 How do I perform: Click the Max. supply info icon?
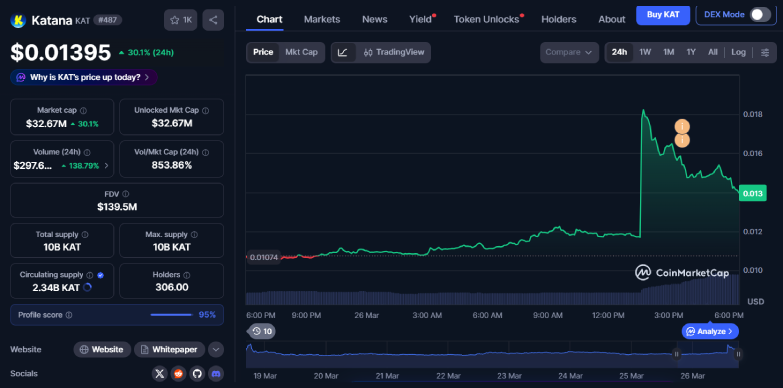pos(194,234)
